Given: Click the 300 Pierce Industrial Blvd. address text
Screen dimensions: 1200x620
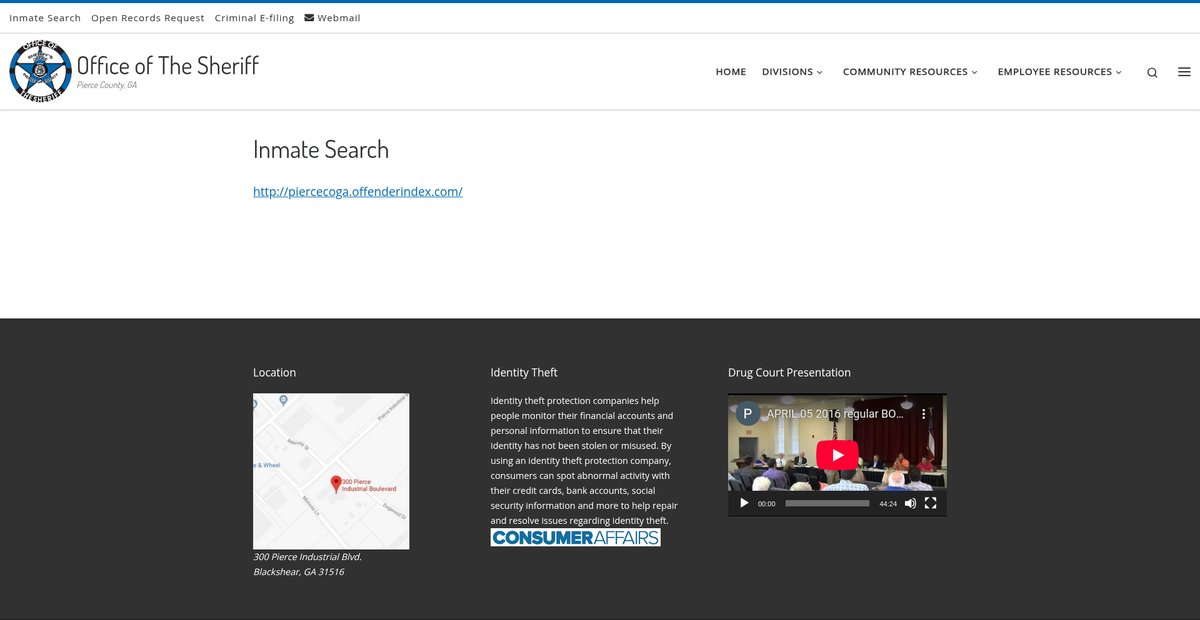Looking at the screenshot, I should click(307, 557).
